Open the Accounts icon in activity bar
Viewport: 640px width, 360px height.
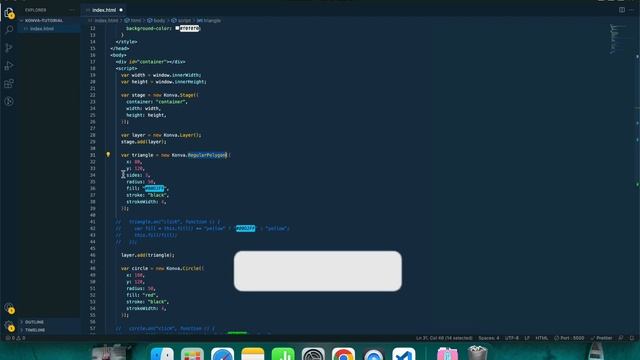[9, 308]
